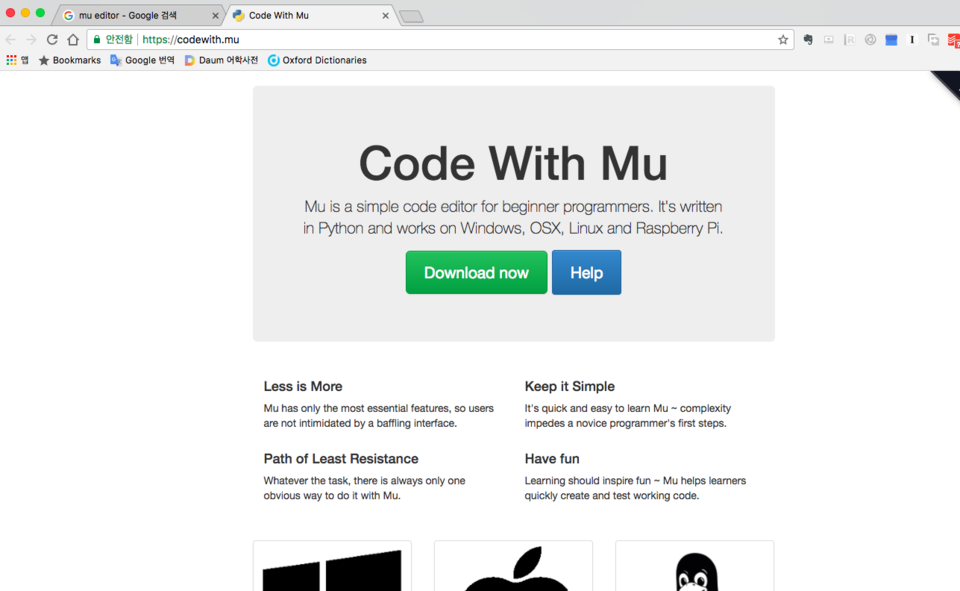Minimize the window with the yellow button

coord(25,13)
